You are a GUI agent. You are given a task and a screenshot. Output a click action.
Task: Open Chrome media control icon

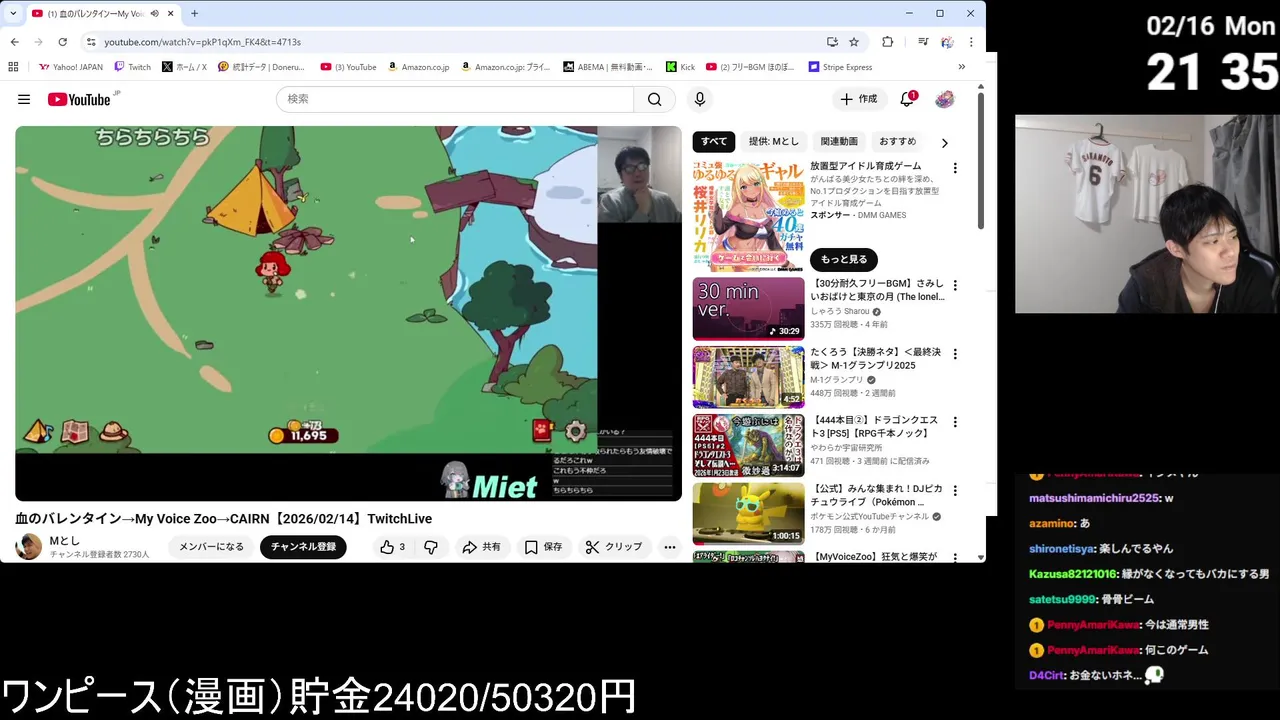point(923,42)
